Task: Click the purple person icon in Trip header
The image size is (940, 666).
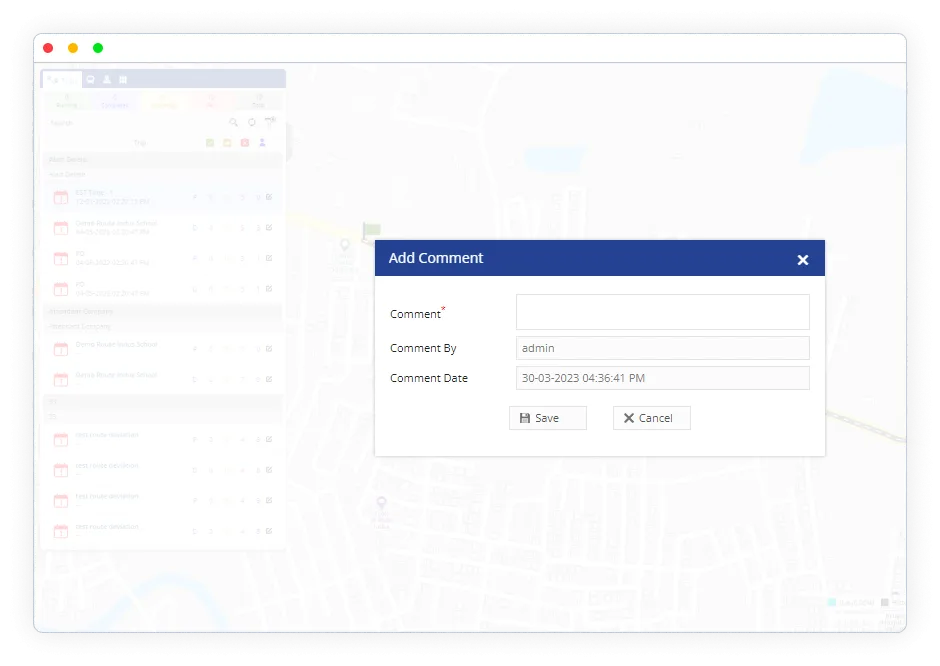Action: tap(262, 143)
